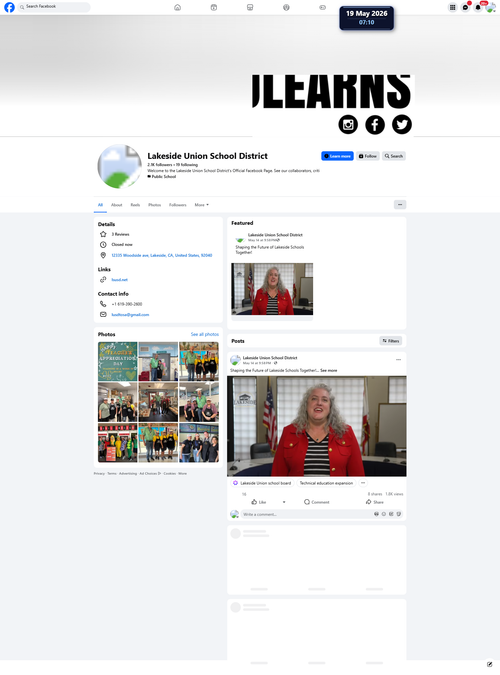Switch to the Followers tab
Screen dimensions: 500x675
click(x=178, y=205)
